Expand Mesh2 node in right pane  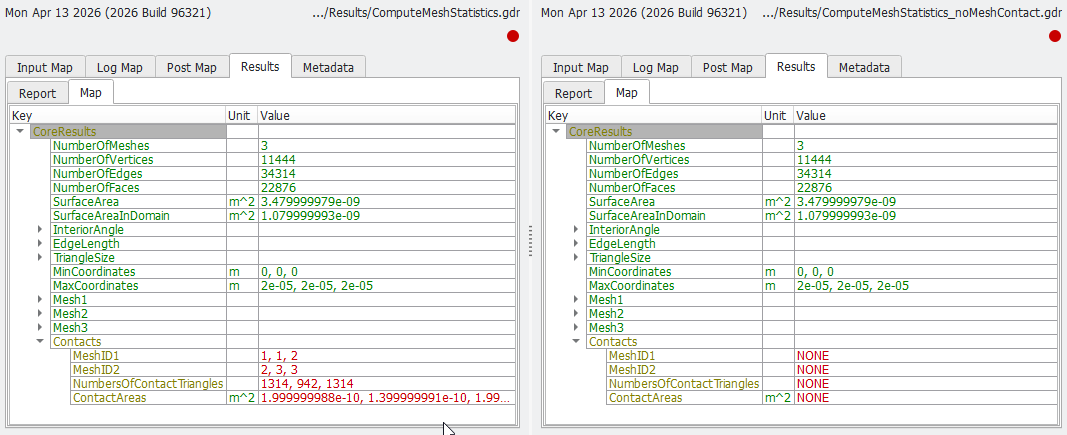(576, 314)
